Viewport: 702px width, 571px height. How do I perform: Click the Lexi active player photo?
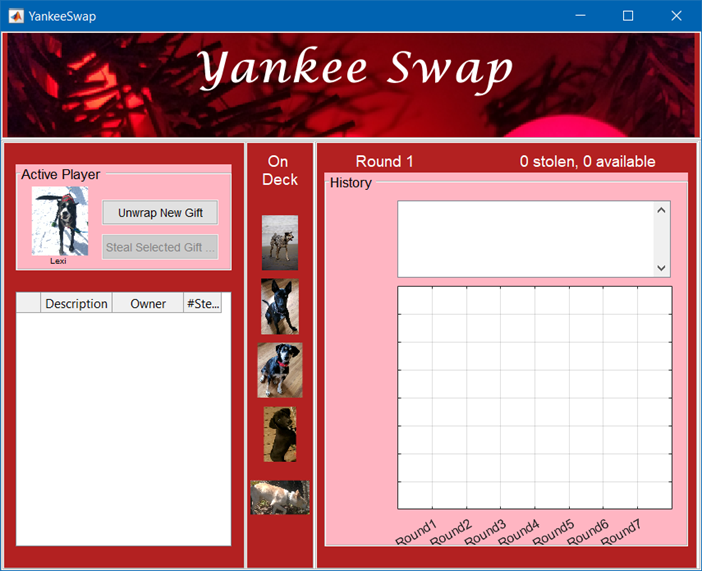59,223
